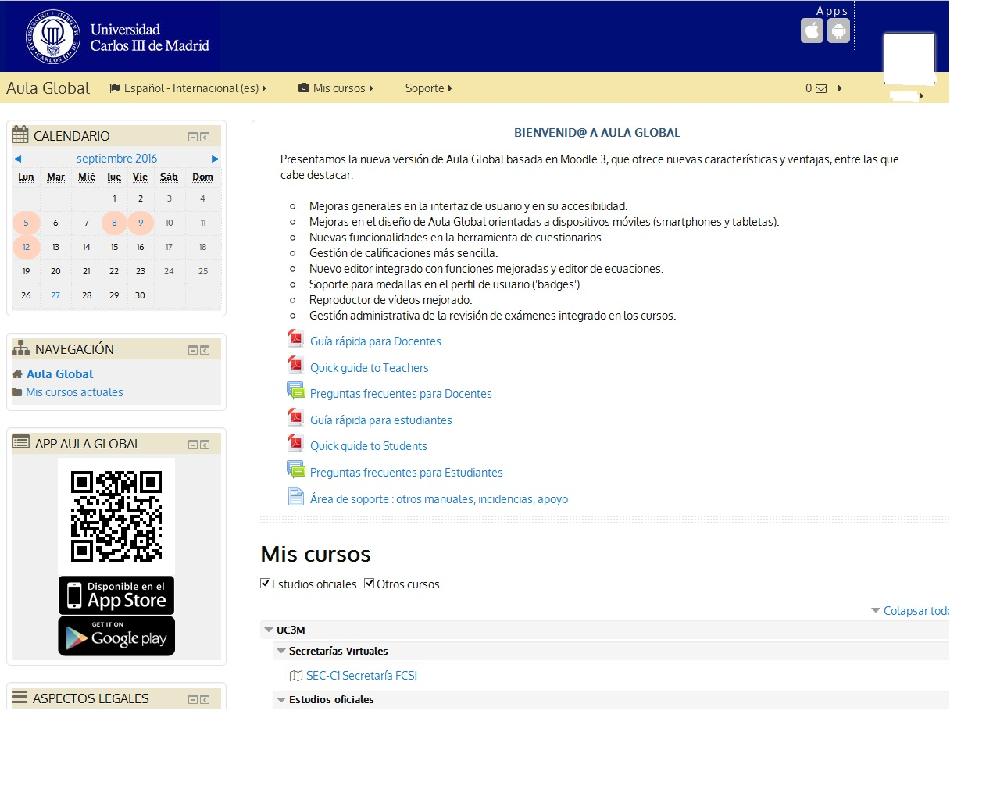Hide the Calendario block
The image size is (1000, 800).
193,137
